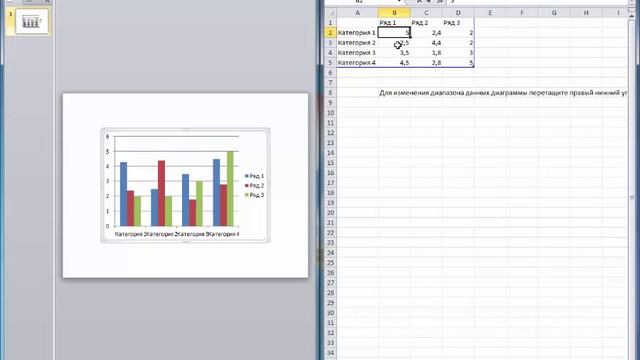Select column G header in Excel
The width and height of the screenshot is (640, 360).
(554, 13)
